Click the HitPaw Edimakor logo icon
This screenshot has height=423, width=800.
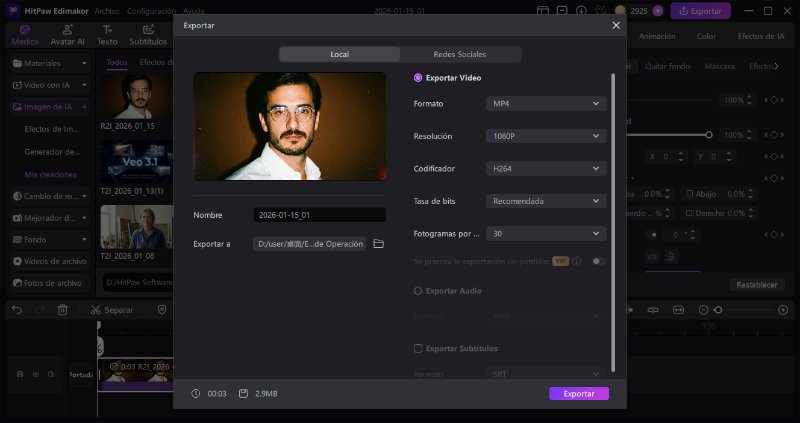pyautogui.click(x=12, y=11)
